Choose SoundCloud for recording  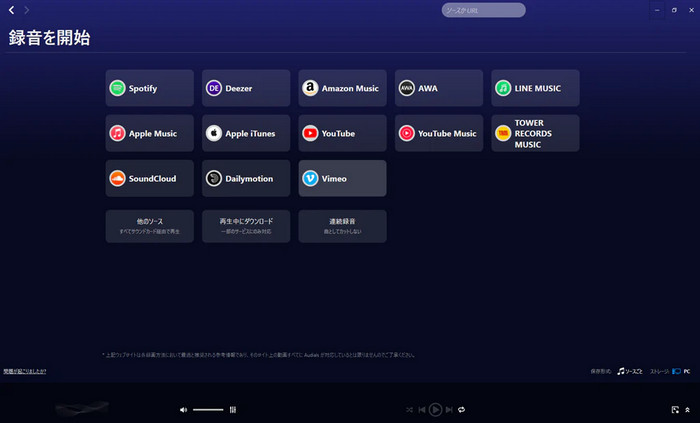149,178
